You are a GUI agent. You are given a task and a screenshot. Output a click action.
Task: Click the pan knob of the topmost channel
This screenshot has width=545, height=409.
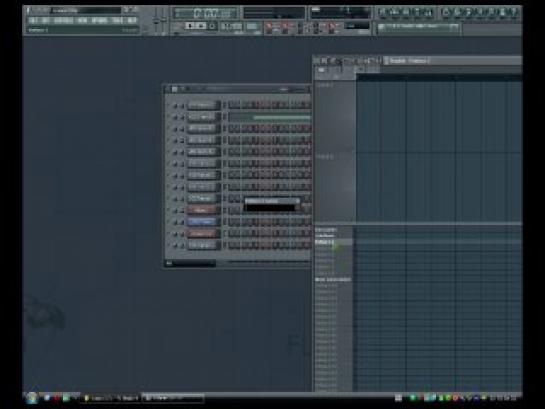tap(176, 105)
